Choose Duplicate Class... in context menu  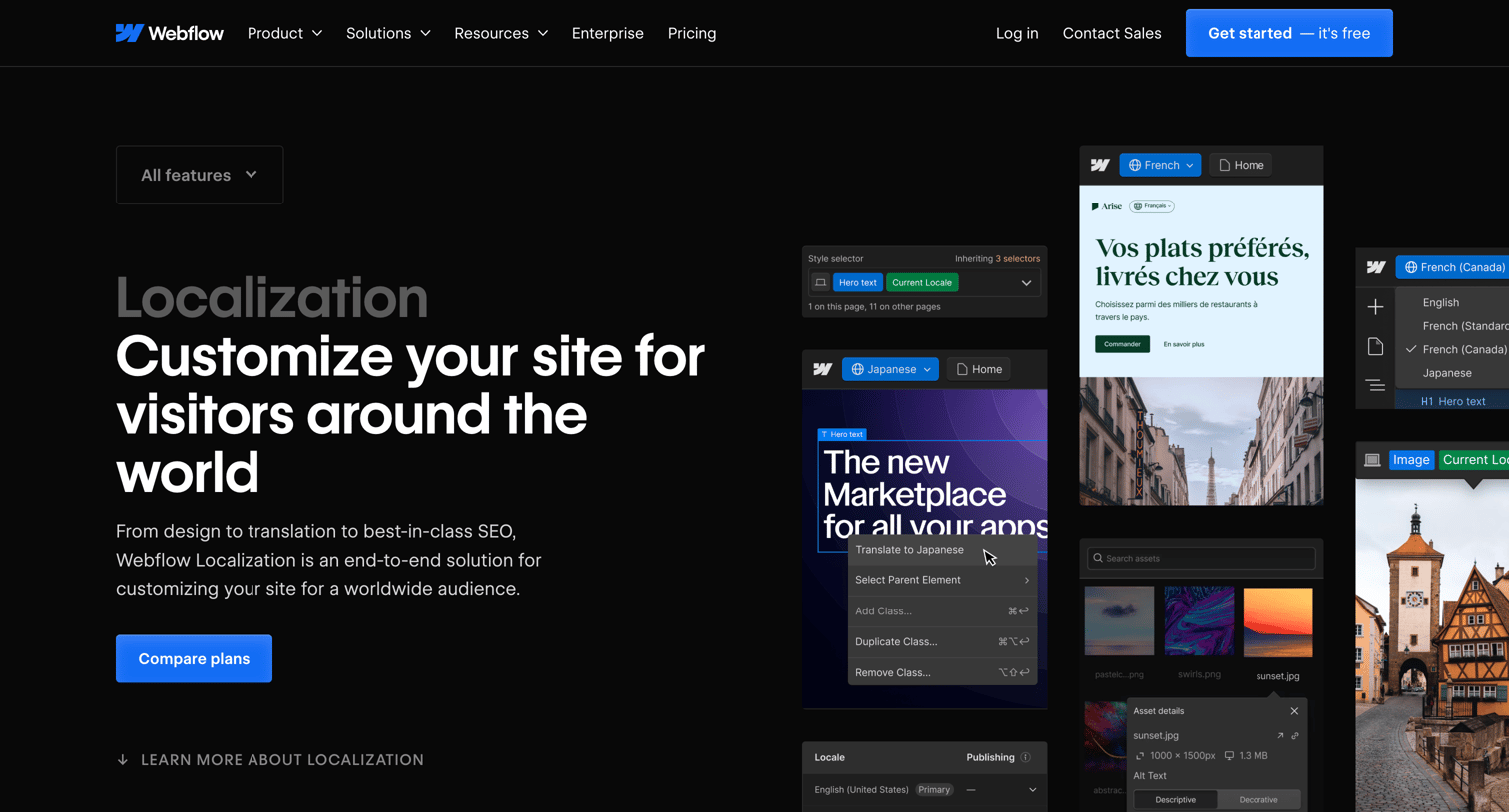942,641
